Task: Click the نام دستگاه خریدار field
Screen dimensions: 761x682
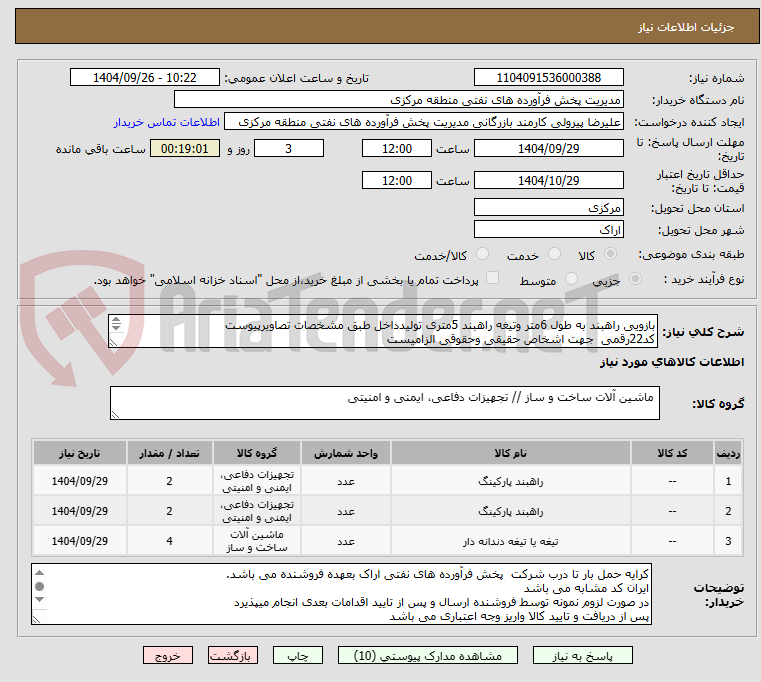Action: point(398,100)
